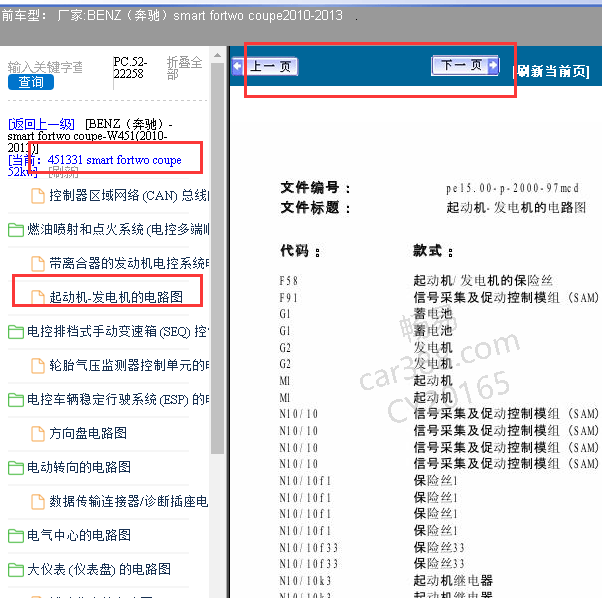Open 轮胎气压监测器控制单元 document

tap(129, 365)
